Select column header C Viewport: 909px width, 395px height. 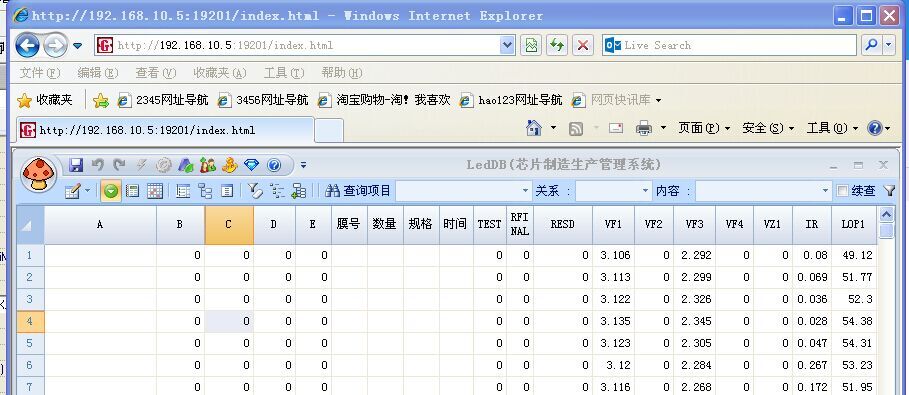click(x=229, y=225)
